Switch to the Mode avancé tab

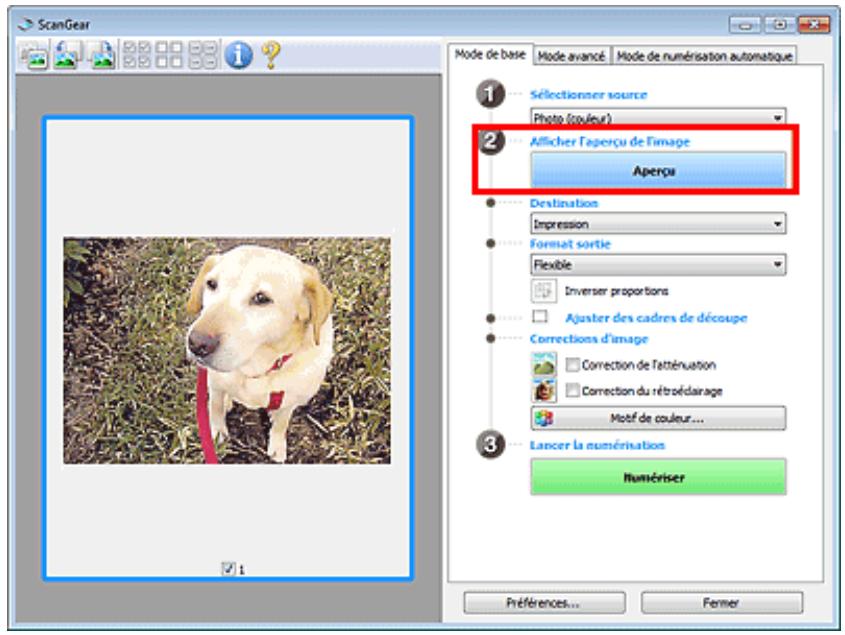point(571,56)
